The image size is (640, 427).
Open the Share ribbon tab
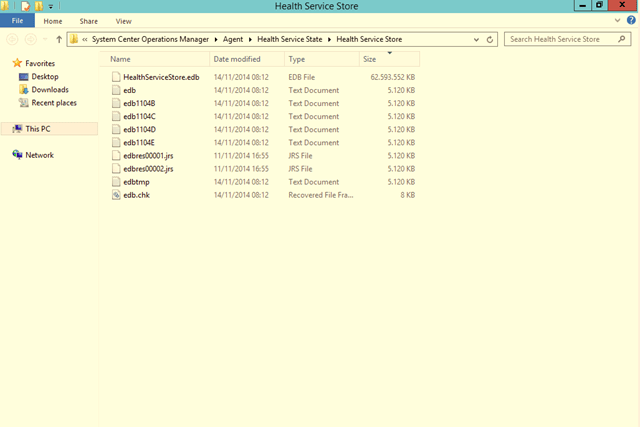click(x=89, y=21)
